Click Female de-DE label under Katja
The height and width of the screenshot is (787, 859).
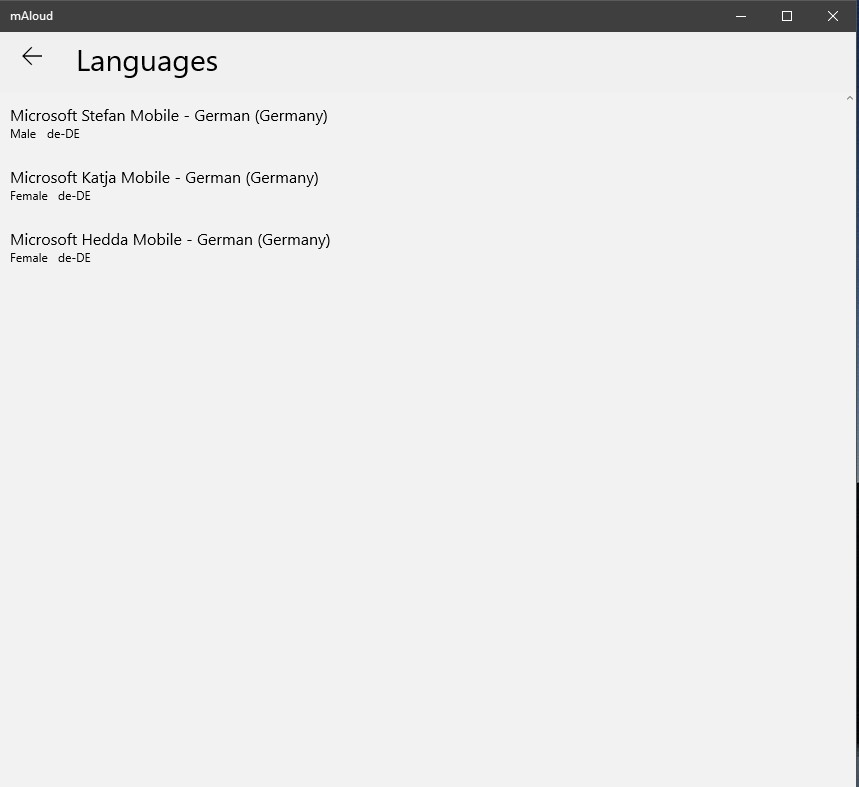coord(50,196)
